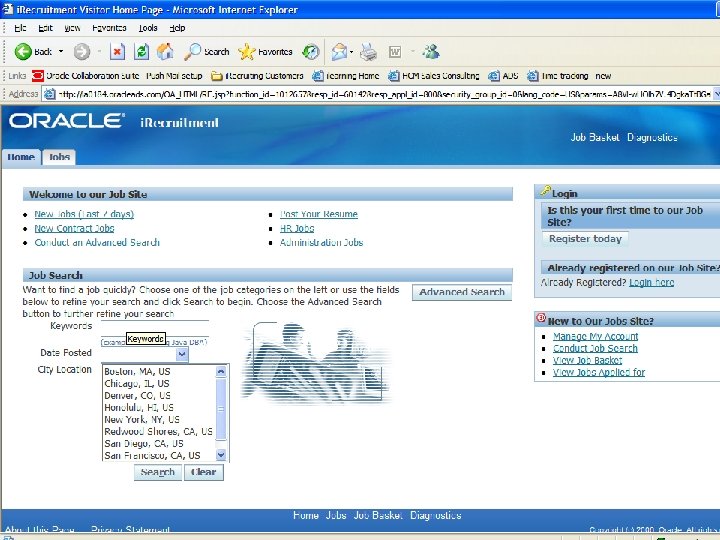Click the key icon beside Login
Screen dimensions: 720x540
(545, 191)
